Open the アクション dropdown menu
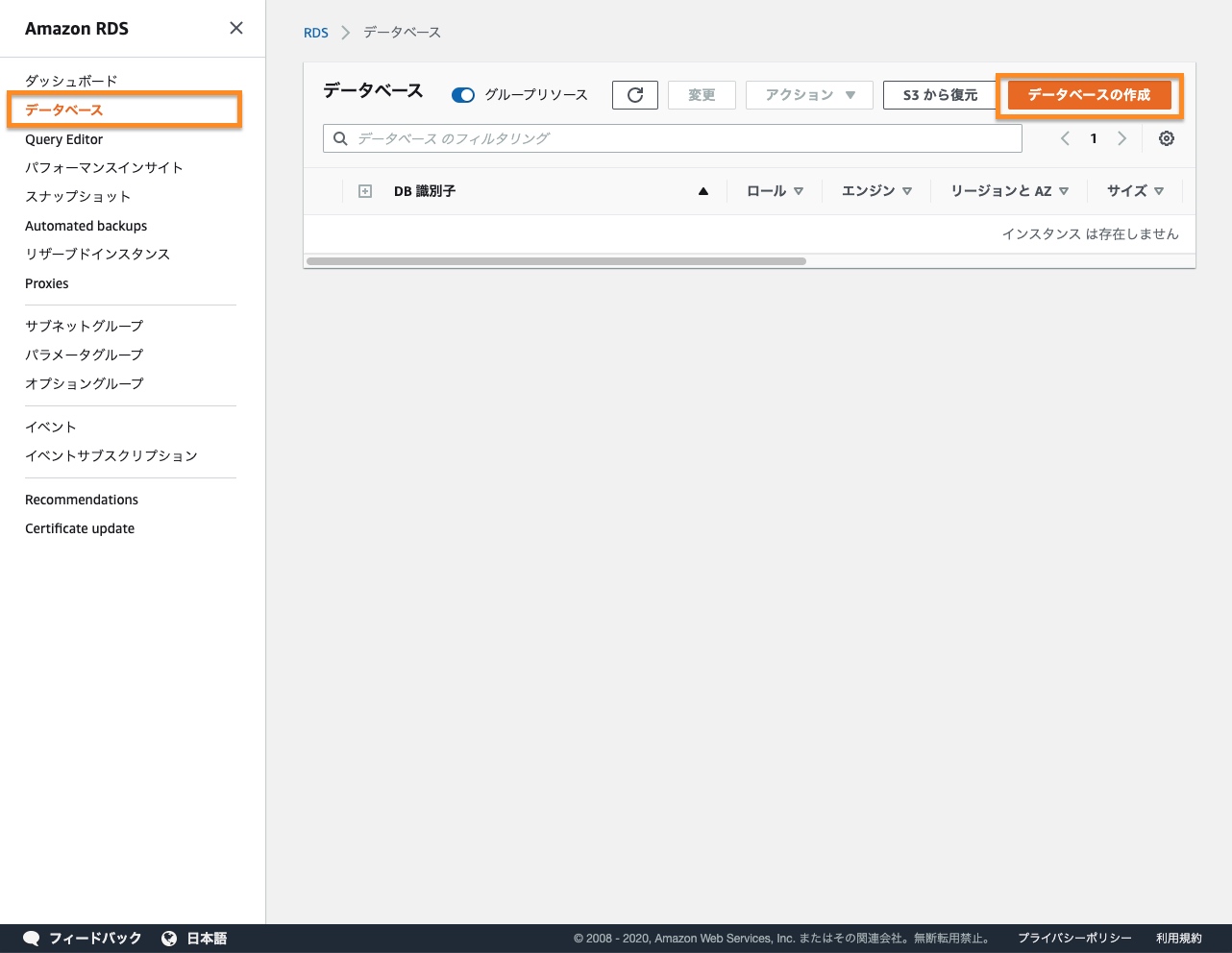The image size is (1232, 953). click(809, 95)
